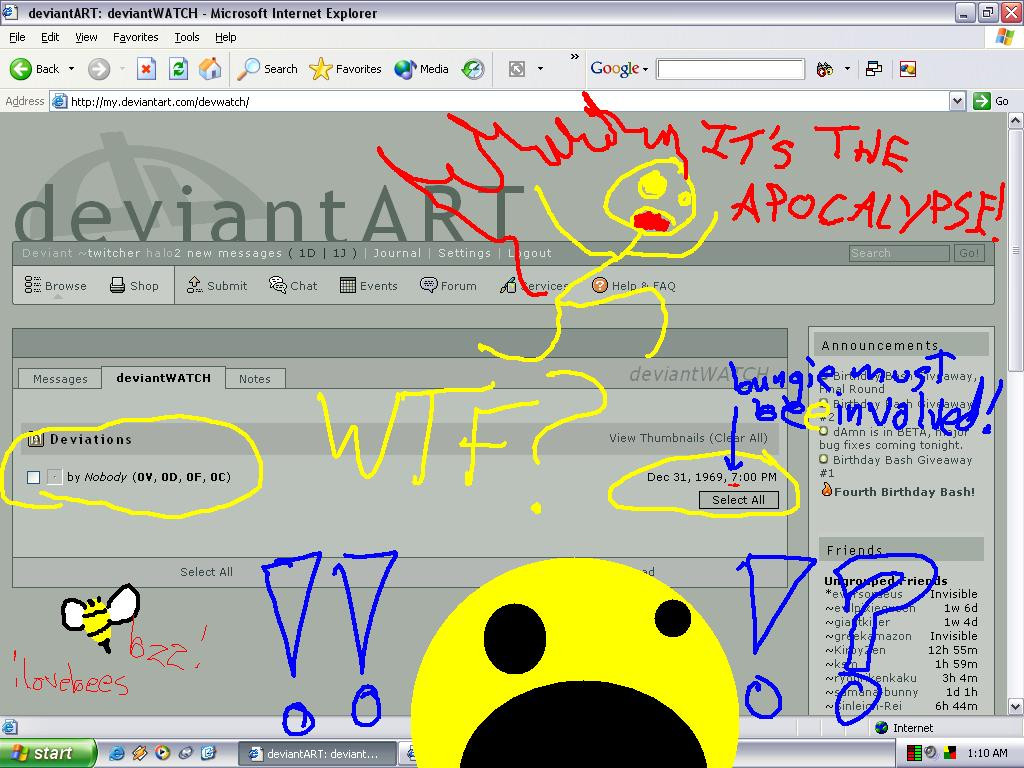
Task: Open Birthday Bash Giveaway #1 announcement
Action: click(896, 466)
